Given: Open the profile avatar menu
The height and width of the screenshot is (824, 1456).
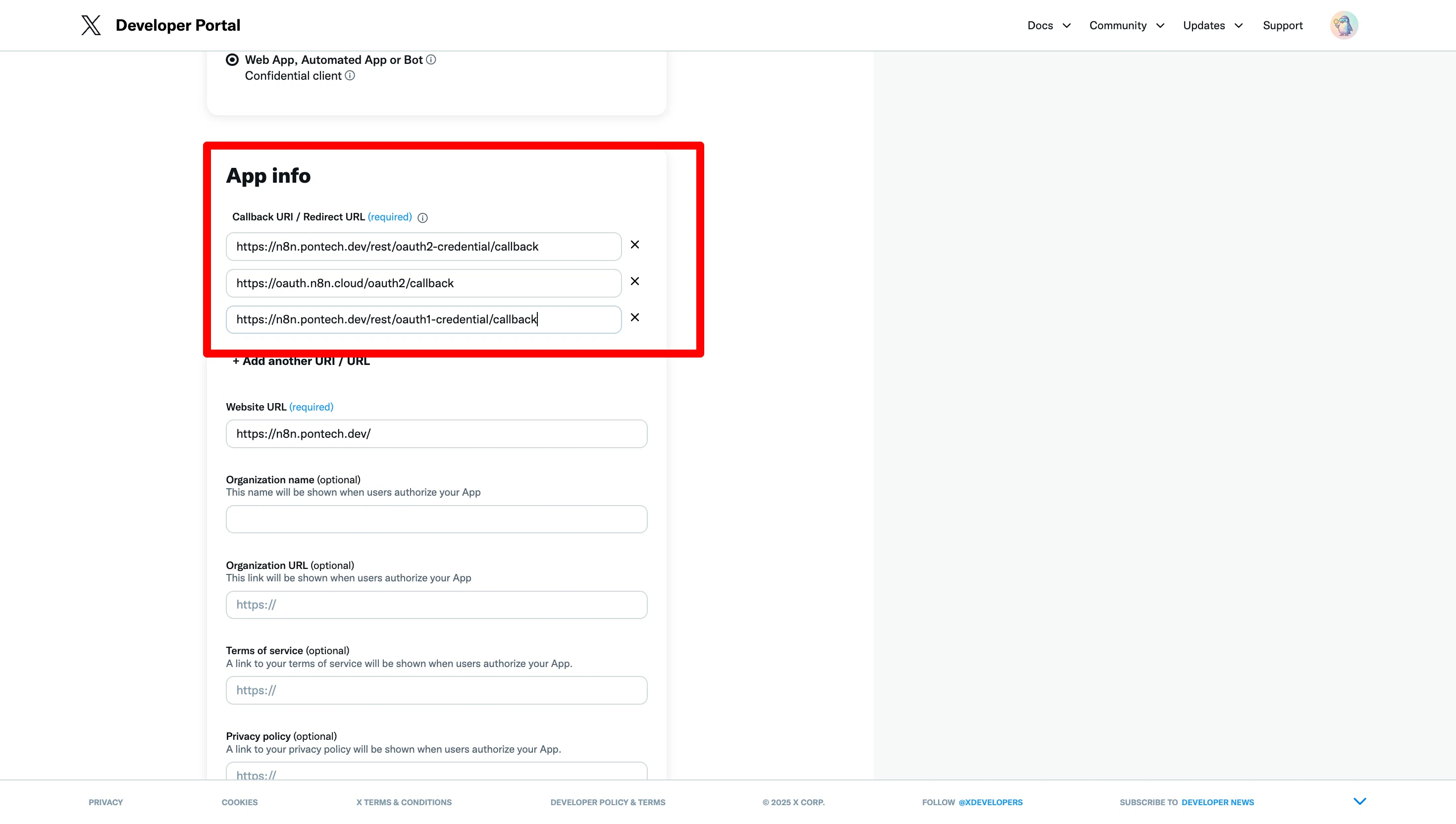Looking at the screenshot, I should coord(1344,25).
